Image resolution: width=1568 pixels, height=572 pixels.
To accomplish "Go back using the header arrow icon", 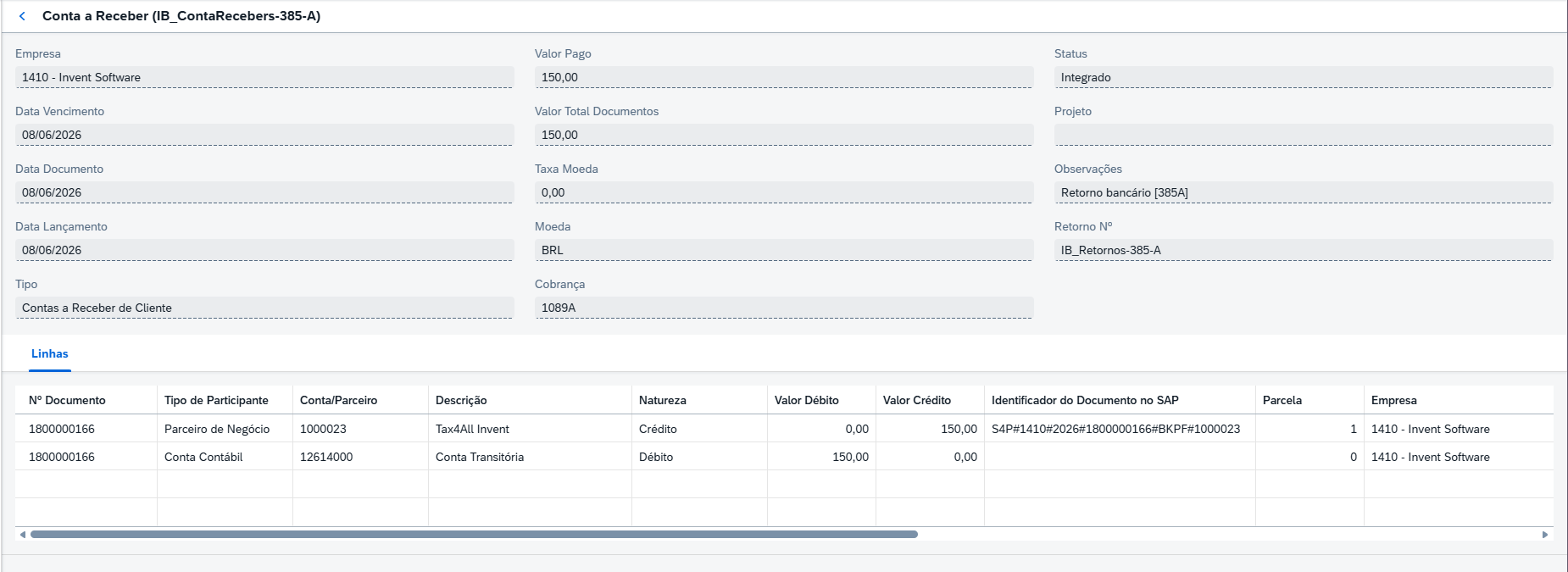I will [x=22, y=16].
